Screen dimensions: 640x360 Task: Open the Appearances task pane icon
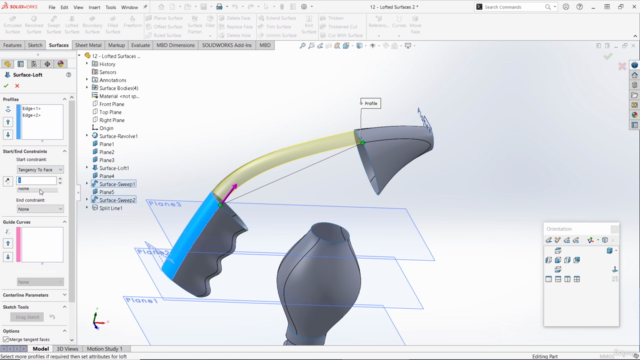click(x=634, y=115)
